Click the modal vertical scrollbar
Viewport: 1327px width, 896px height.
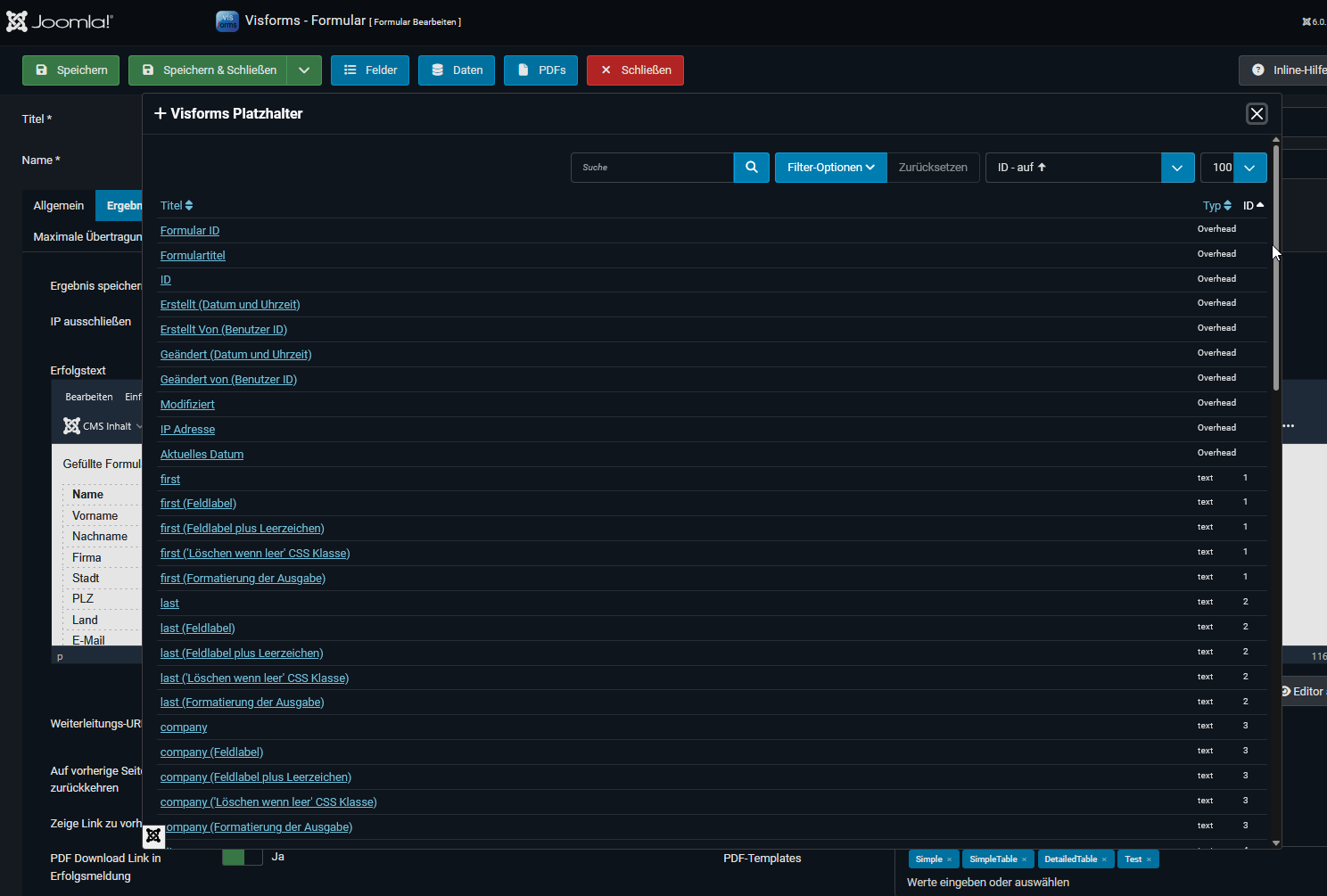[x=1275, y=267]
